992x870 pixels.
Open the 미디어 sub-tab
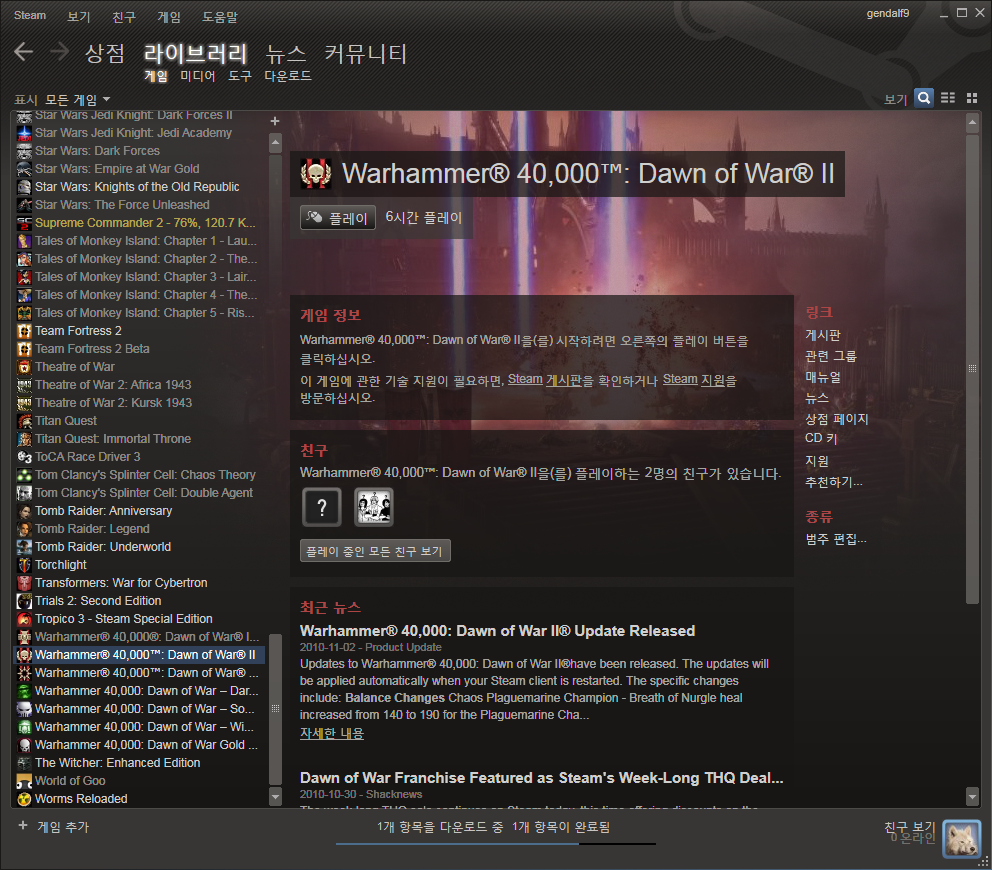tap(198, 76)
